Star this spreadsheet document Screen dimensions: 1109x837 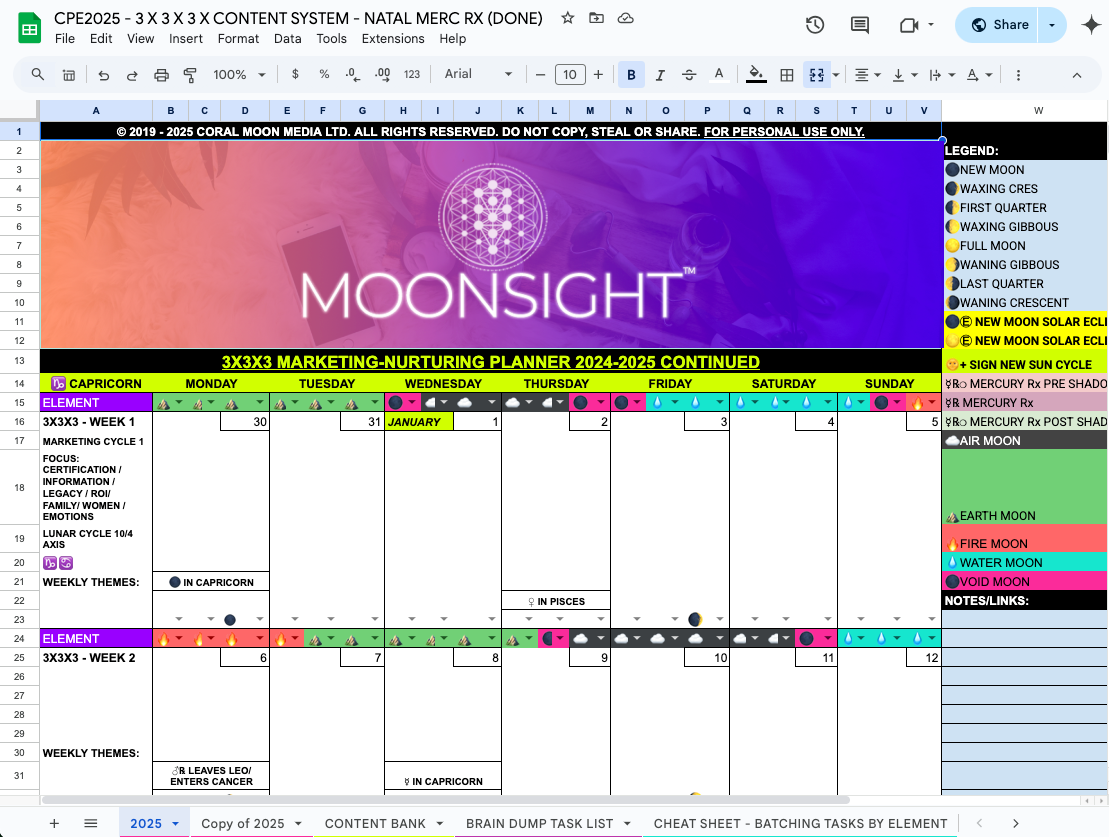568,18
